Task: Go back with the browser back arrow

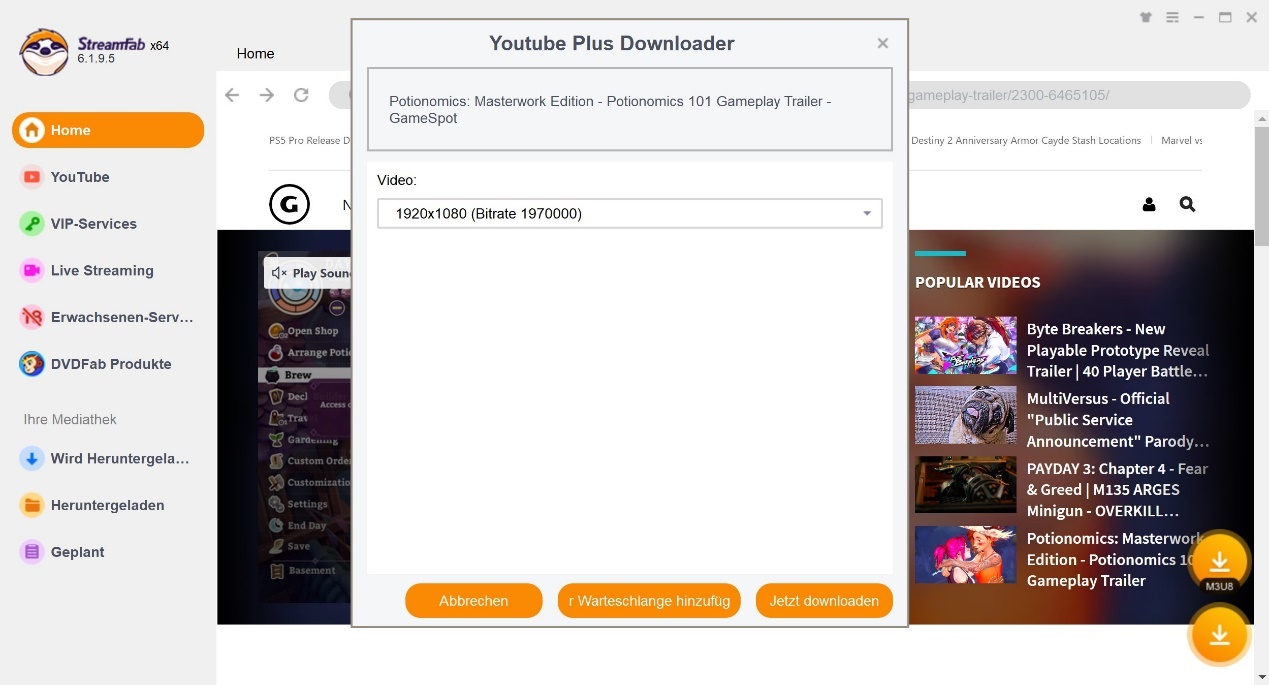Action: pos(232,95)
